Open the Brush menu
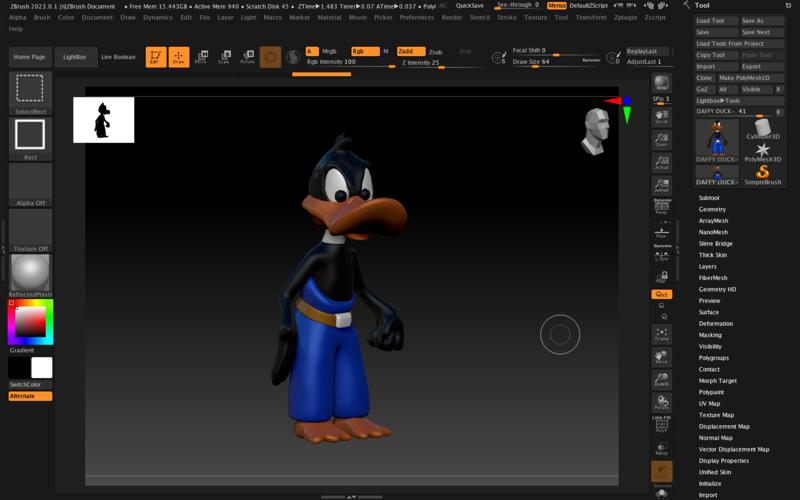800x500 pixels. (42, 17)
